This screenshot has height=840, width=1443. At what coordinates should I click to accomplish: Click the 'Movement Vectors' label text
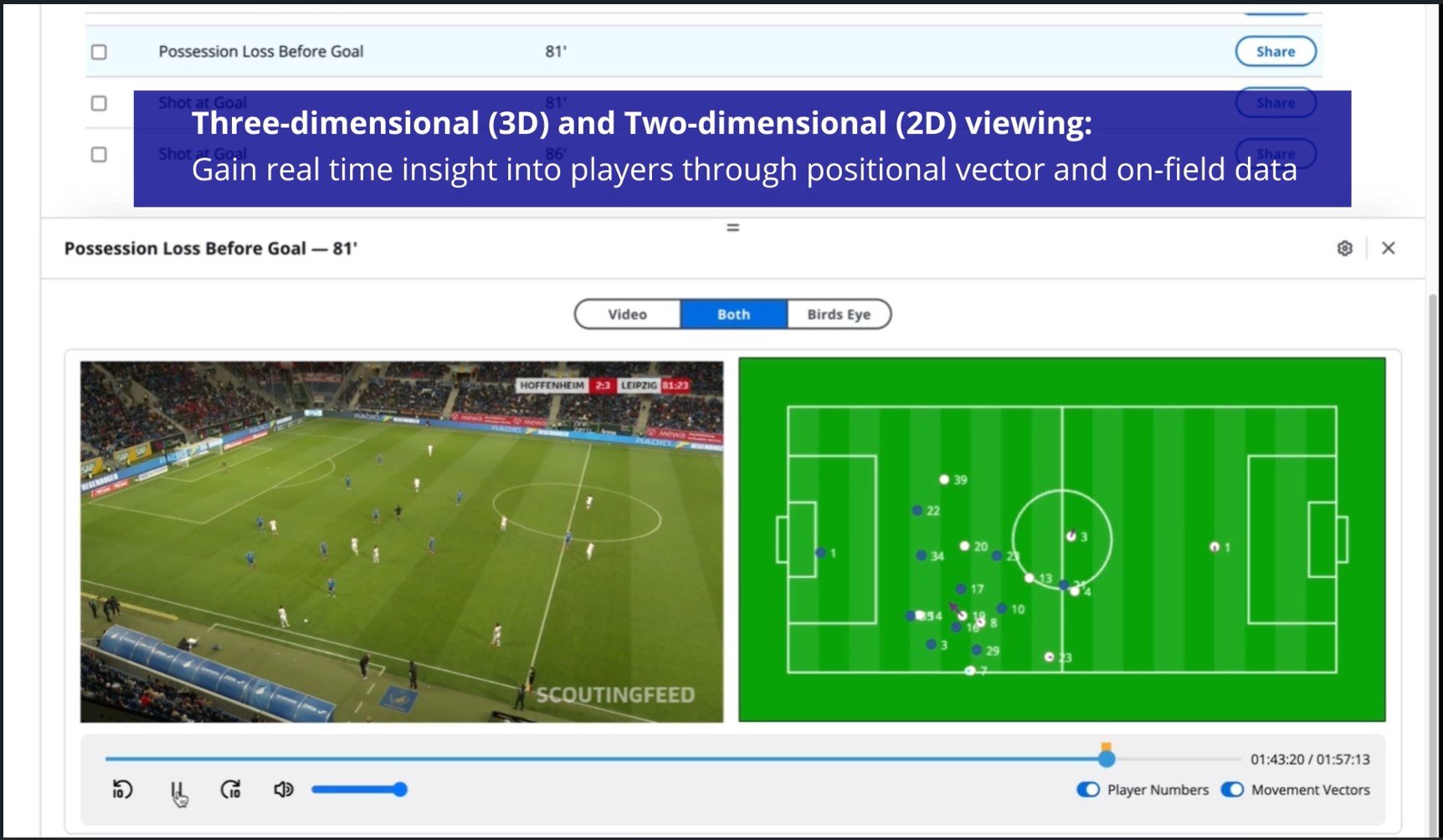tap(1311, 790)
